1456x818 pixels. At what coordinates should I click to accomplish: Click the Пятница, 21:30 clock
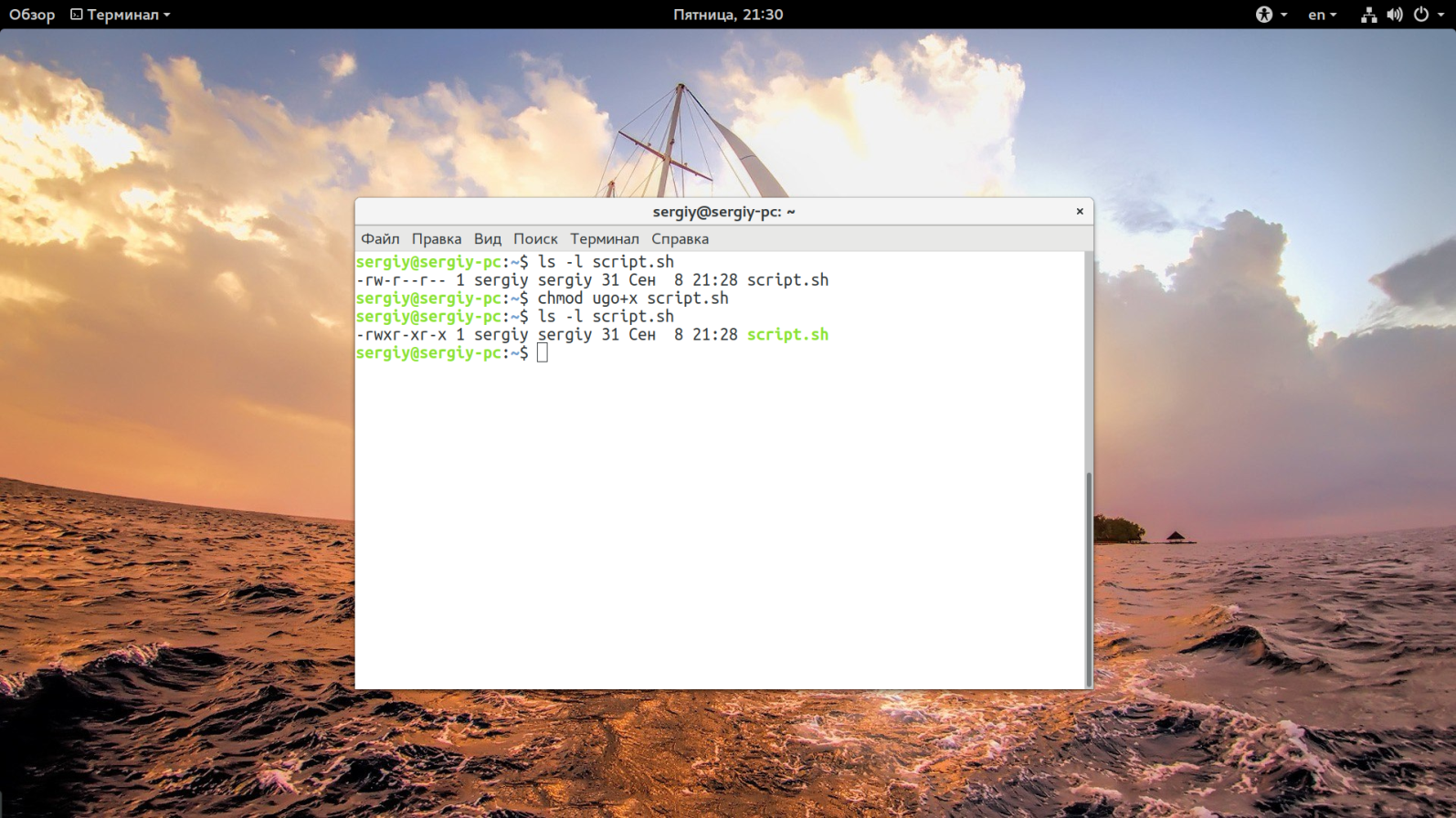point(727,15)
